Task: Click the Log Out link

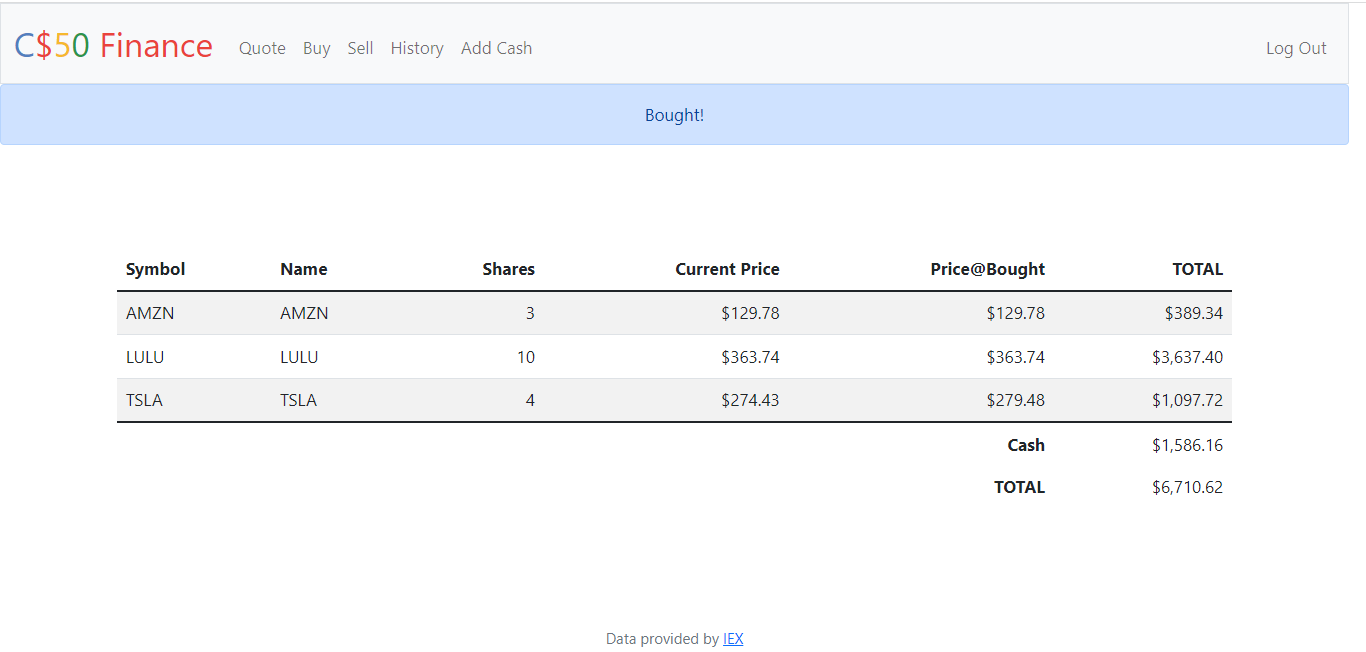Action: [1296, 48]
